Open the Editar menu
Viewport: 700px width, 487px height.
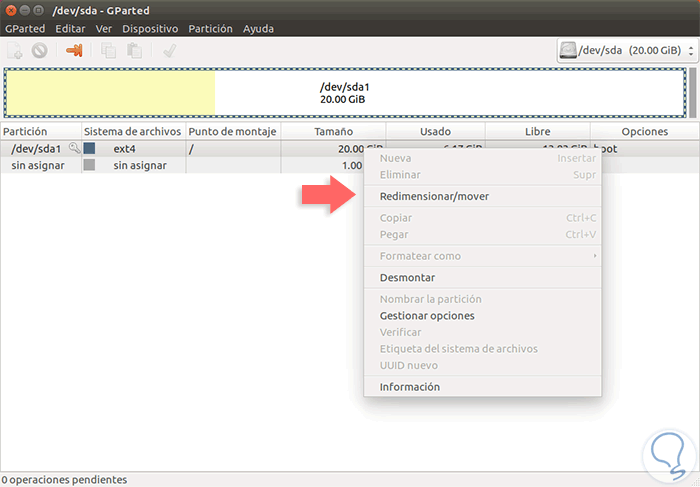[x=70, y=29]
